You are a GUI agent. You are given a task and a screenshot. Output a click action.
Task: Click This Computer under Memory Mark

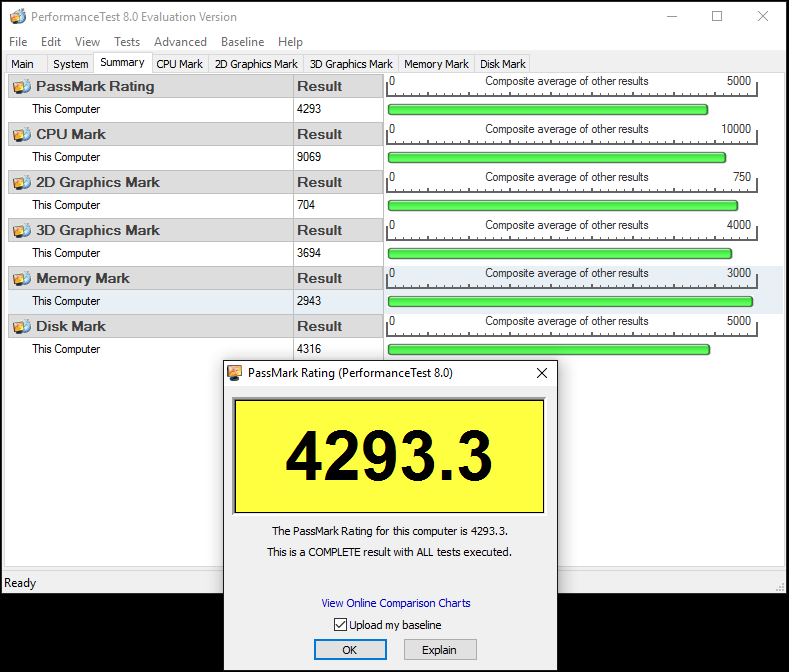coord(66,301)
